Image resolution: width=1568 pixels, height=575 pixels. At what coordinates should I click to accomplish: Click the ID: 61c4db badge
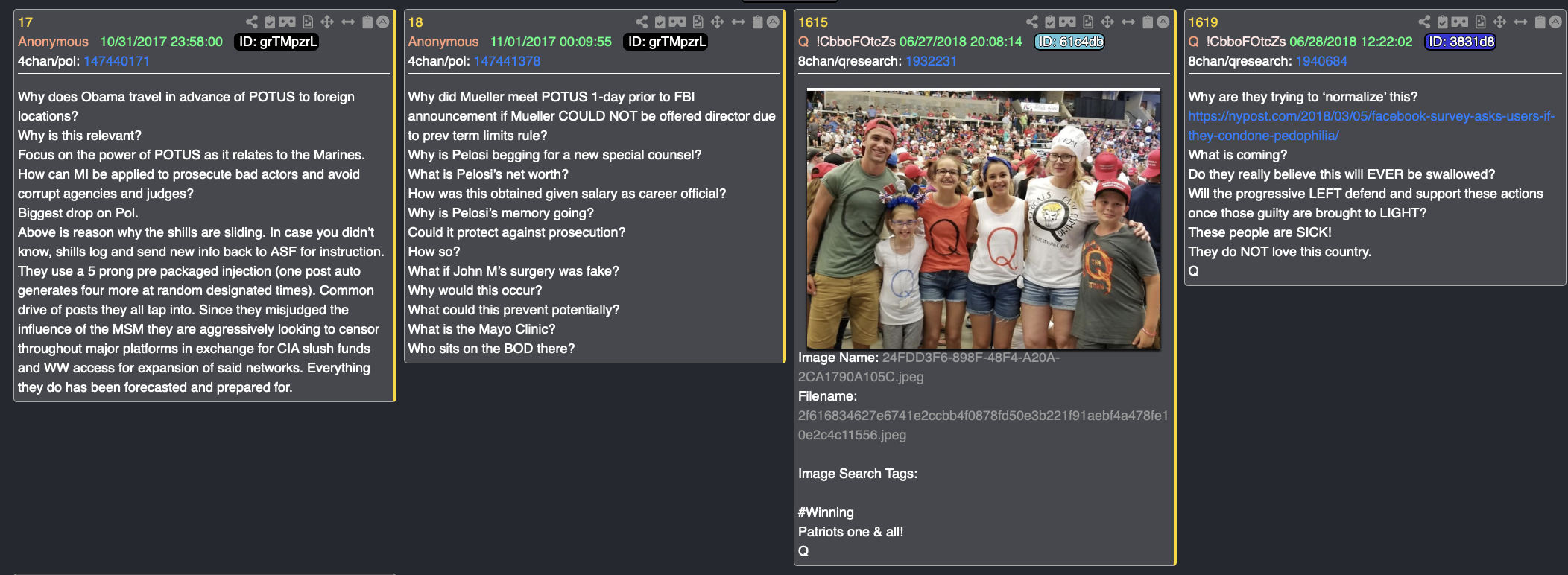coord(1069,42)
